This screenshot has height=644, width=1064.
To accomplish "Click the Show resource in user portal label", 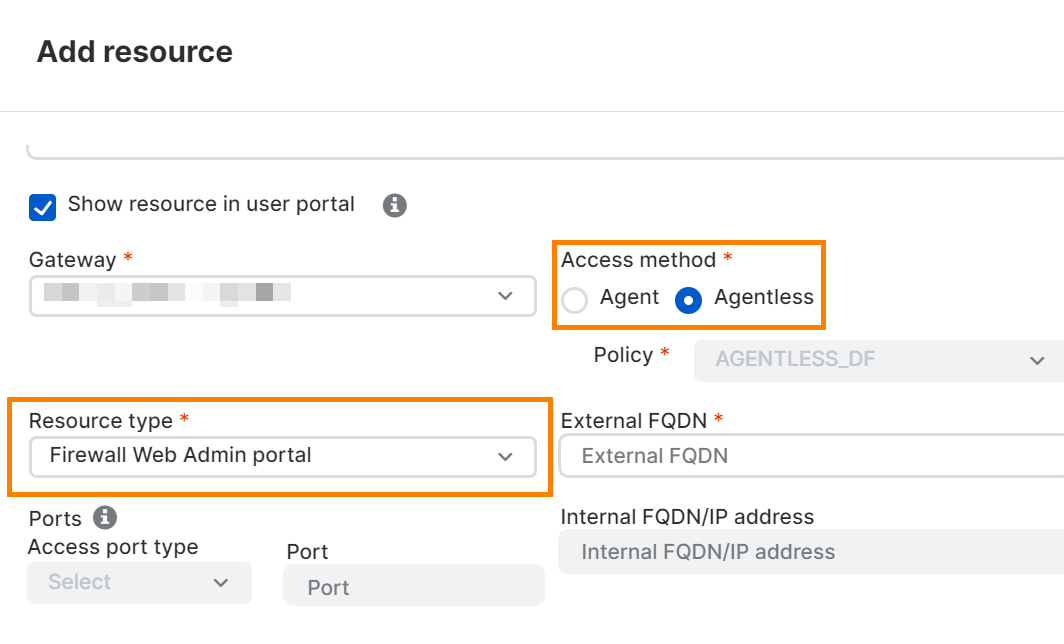I will (211, 205).
